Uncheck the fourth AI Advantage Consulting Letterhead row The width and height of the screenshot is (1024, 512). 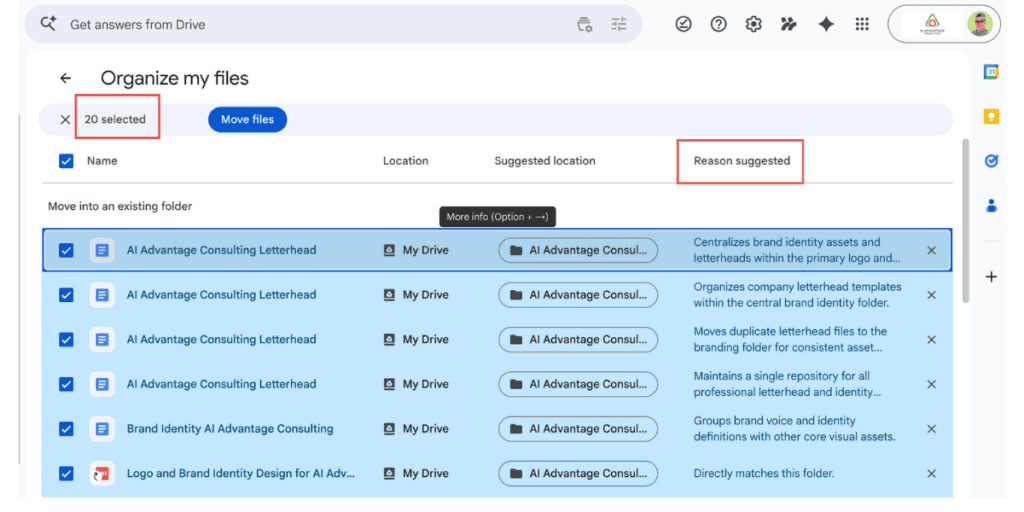66,384
